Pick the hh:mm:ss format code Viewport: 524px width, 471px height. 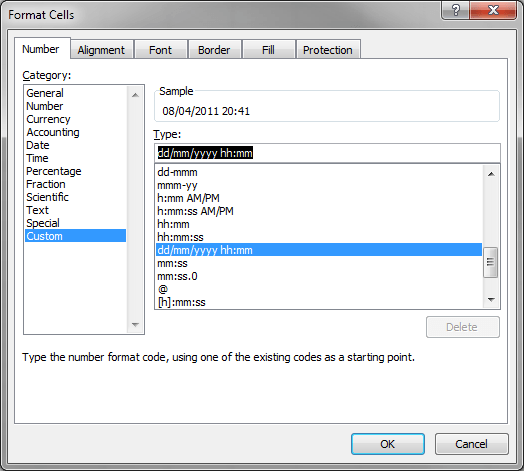(180, 237)
